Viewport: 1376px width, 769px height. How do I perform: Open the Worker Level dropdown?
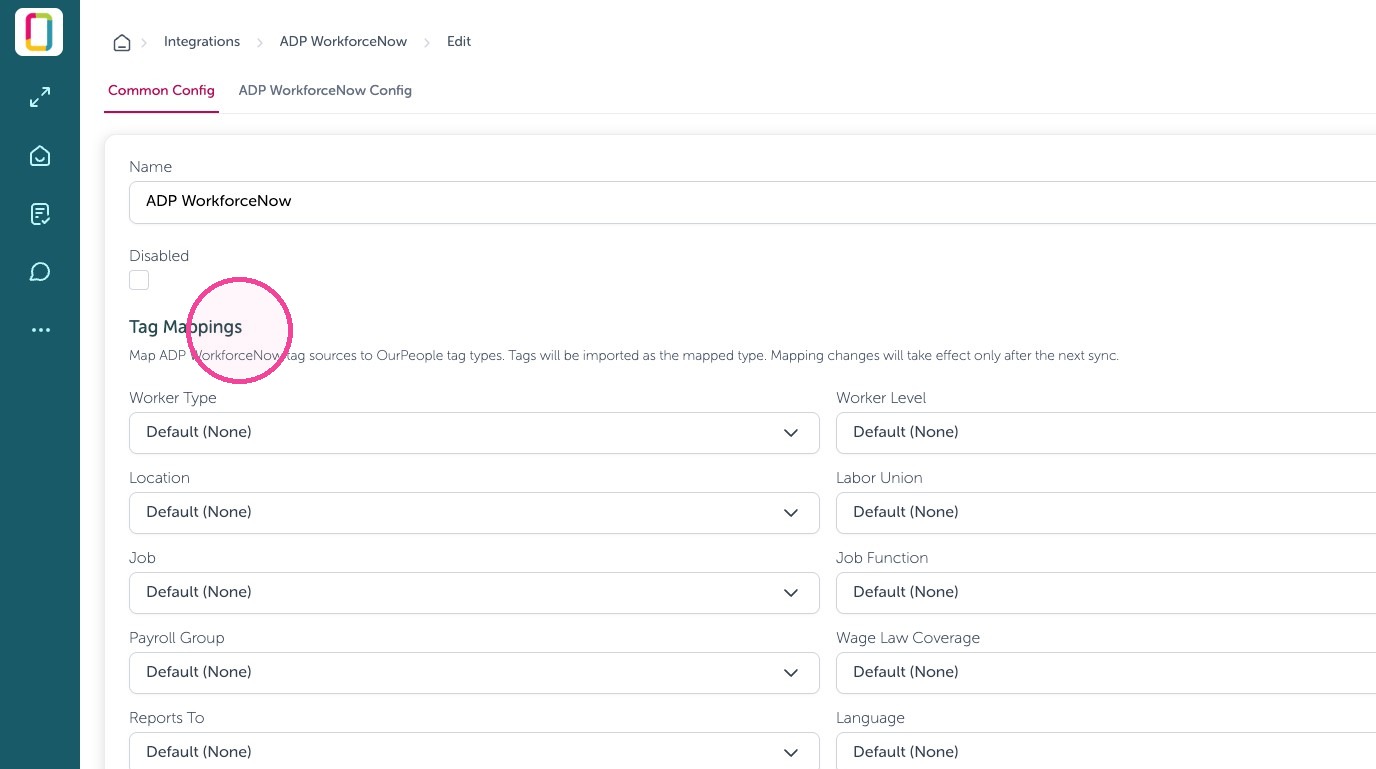[x=1106, y=433]
